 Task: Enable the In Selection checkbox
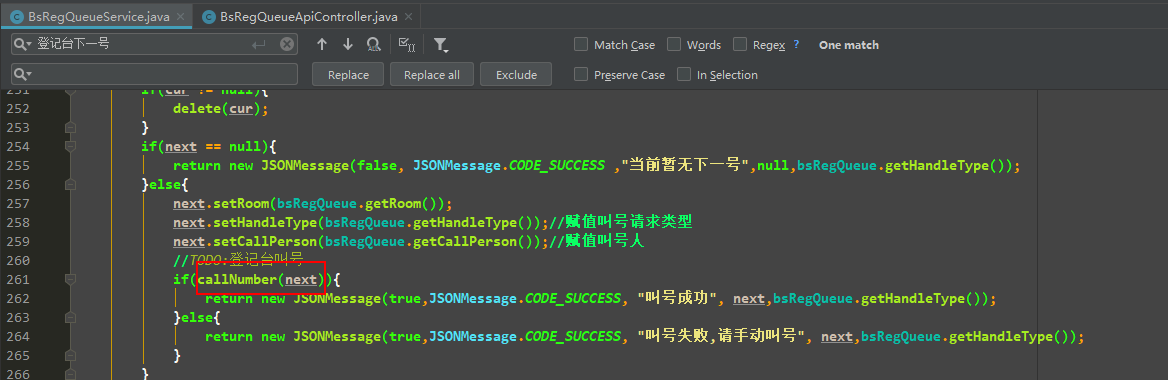pos(684,75)
